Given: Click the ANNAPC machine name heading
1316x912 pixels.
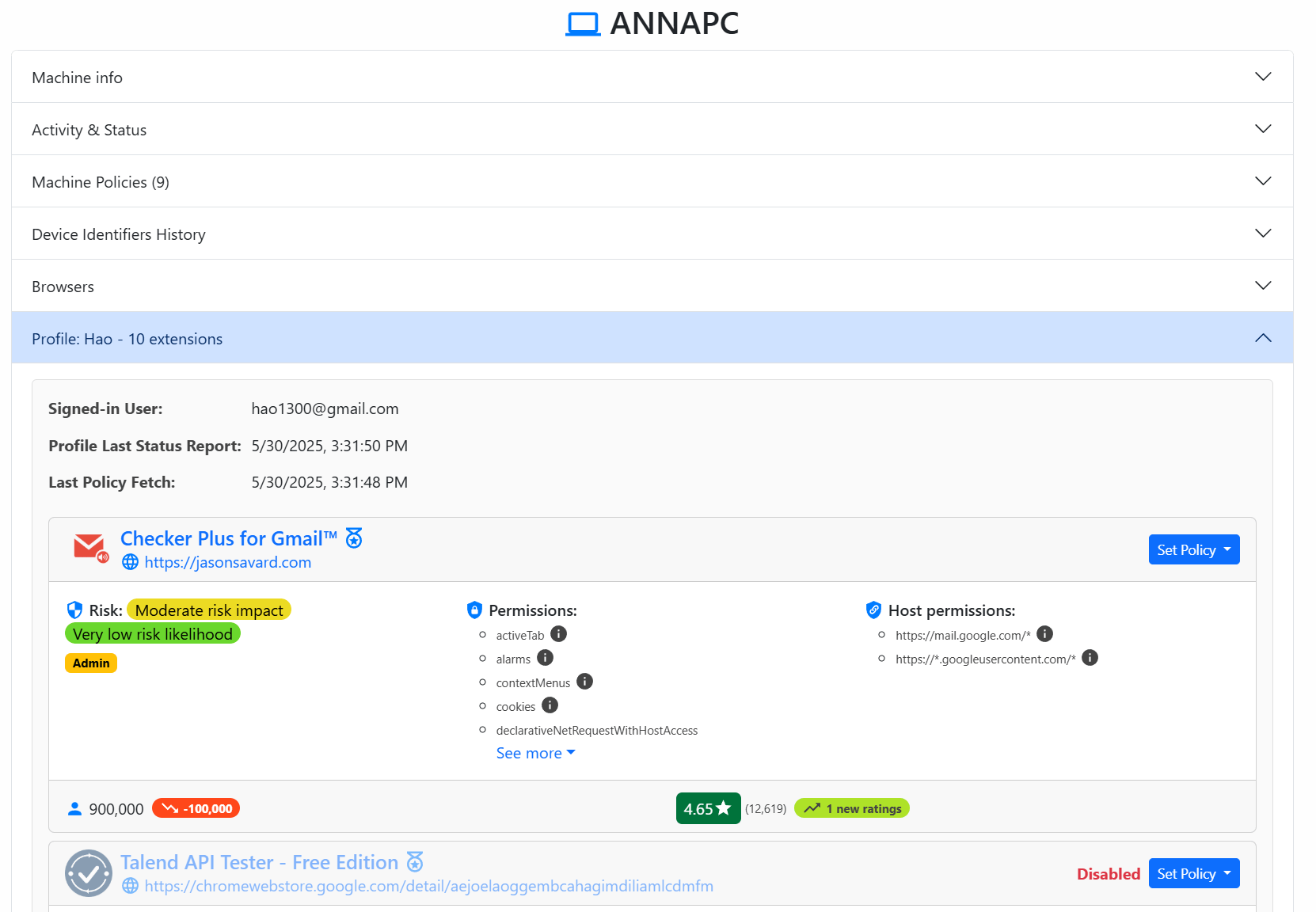Looking at the screenshot, I should click(x=674, y=24).
